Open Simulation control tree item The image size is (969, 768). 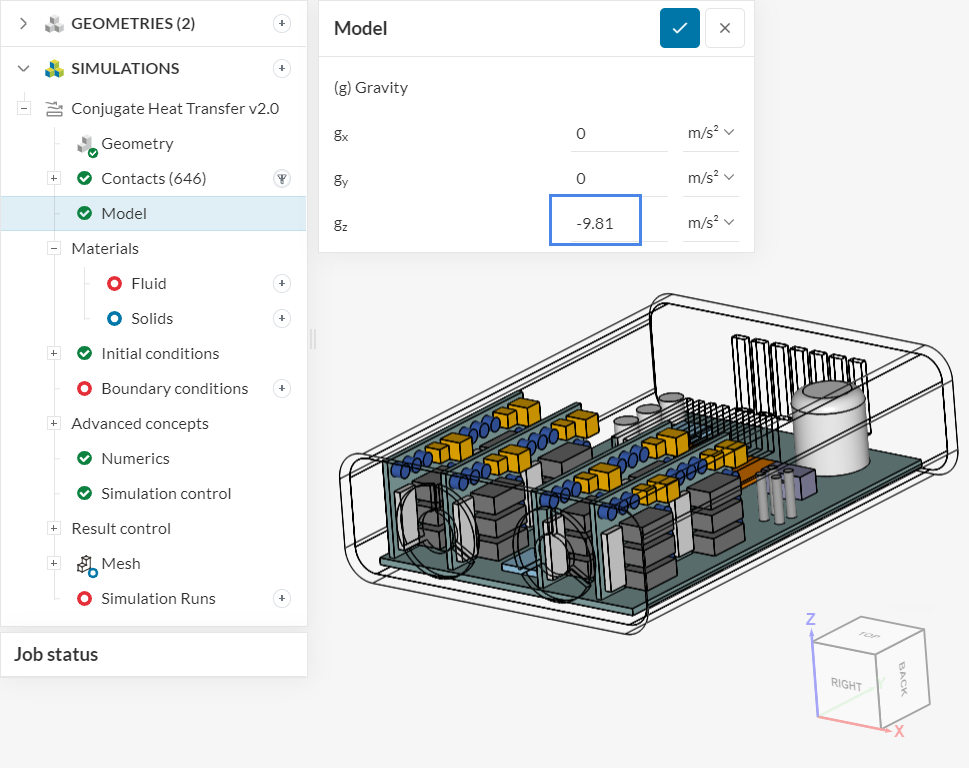point(165,494)
